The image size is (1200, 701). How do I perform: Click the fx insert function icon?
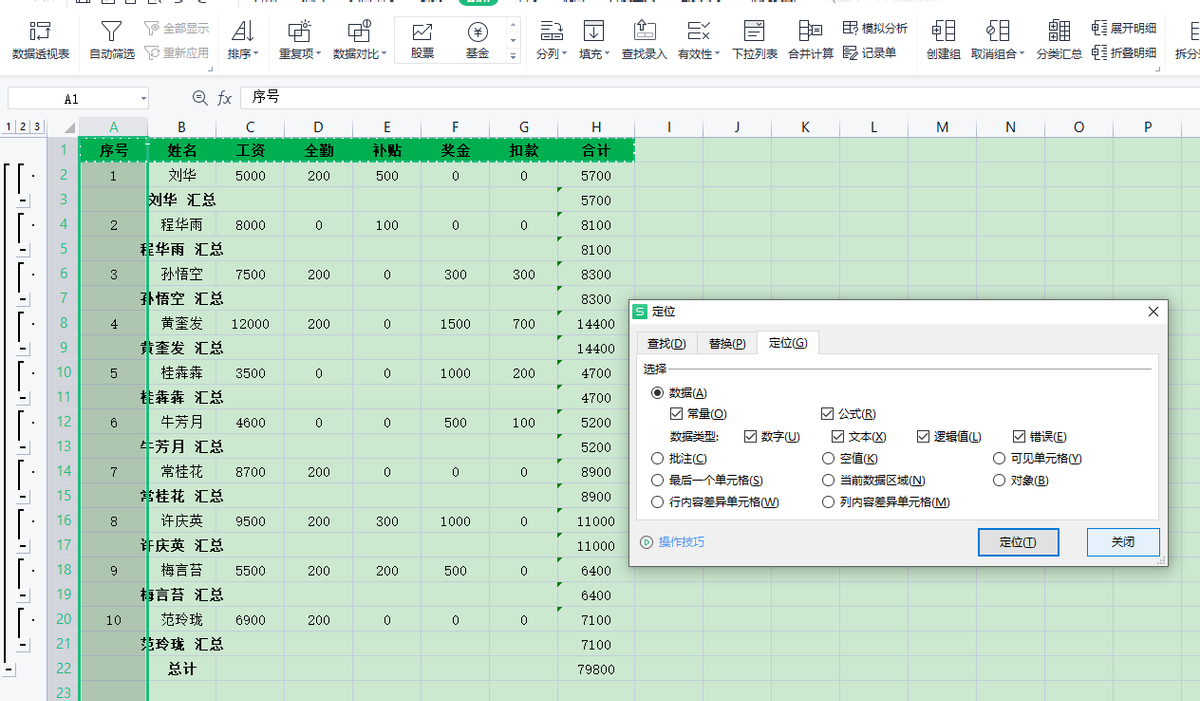pos(225,98)
